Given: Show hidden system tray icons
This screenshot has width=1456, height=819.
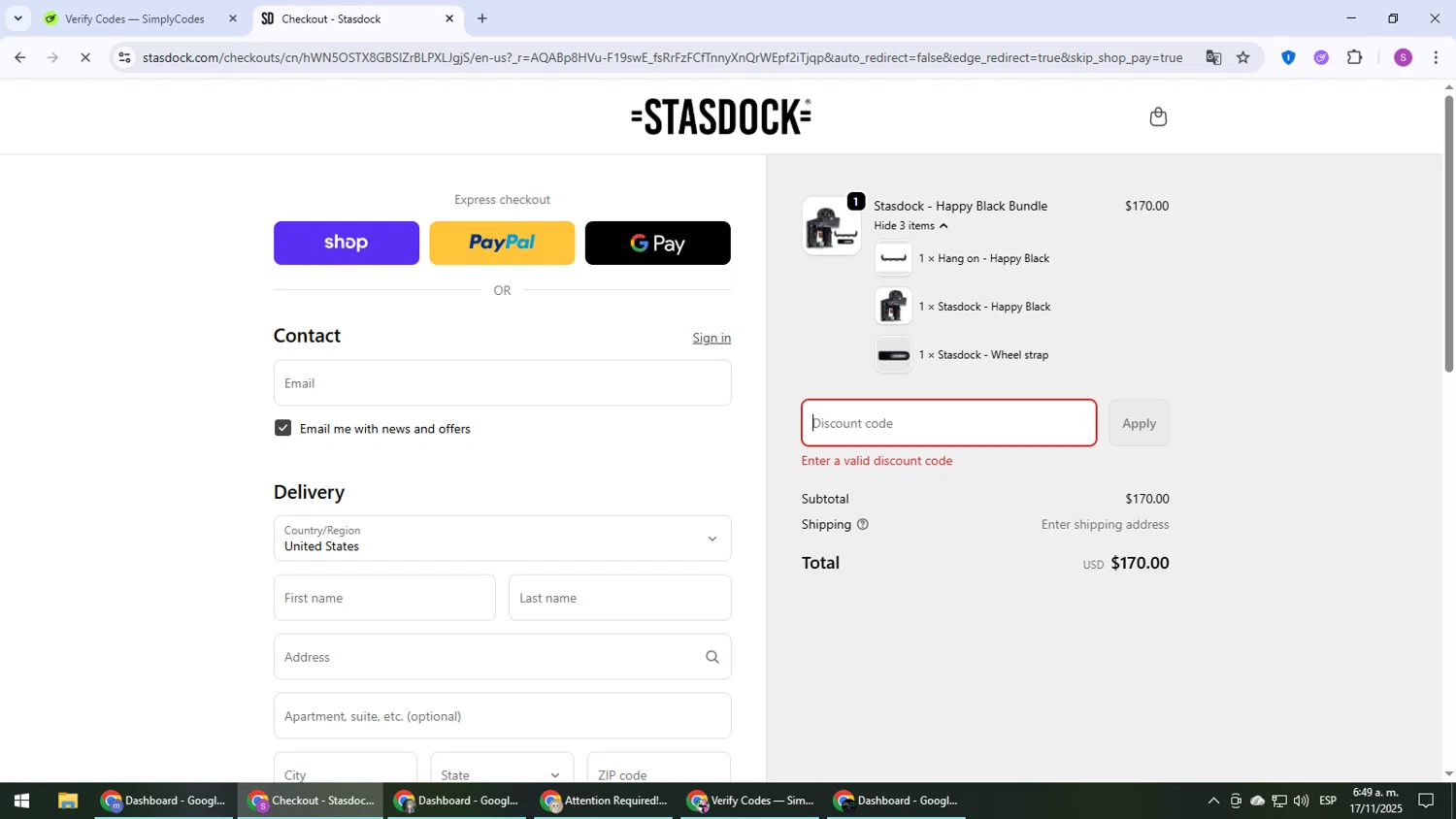Looking at the screenshot, I should coord(1213,801).
